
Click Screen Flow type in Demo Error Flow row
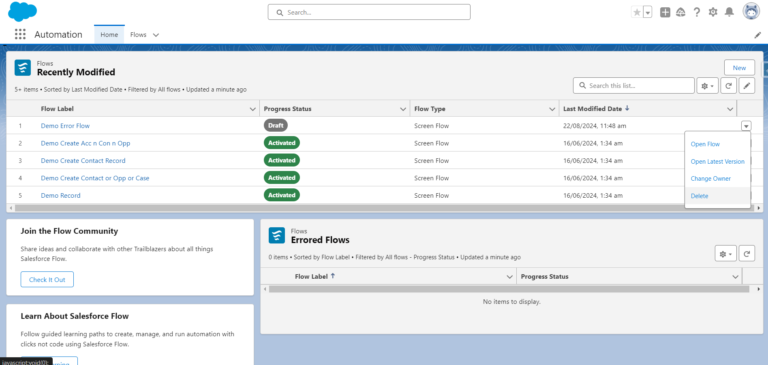[431, 126]
